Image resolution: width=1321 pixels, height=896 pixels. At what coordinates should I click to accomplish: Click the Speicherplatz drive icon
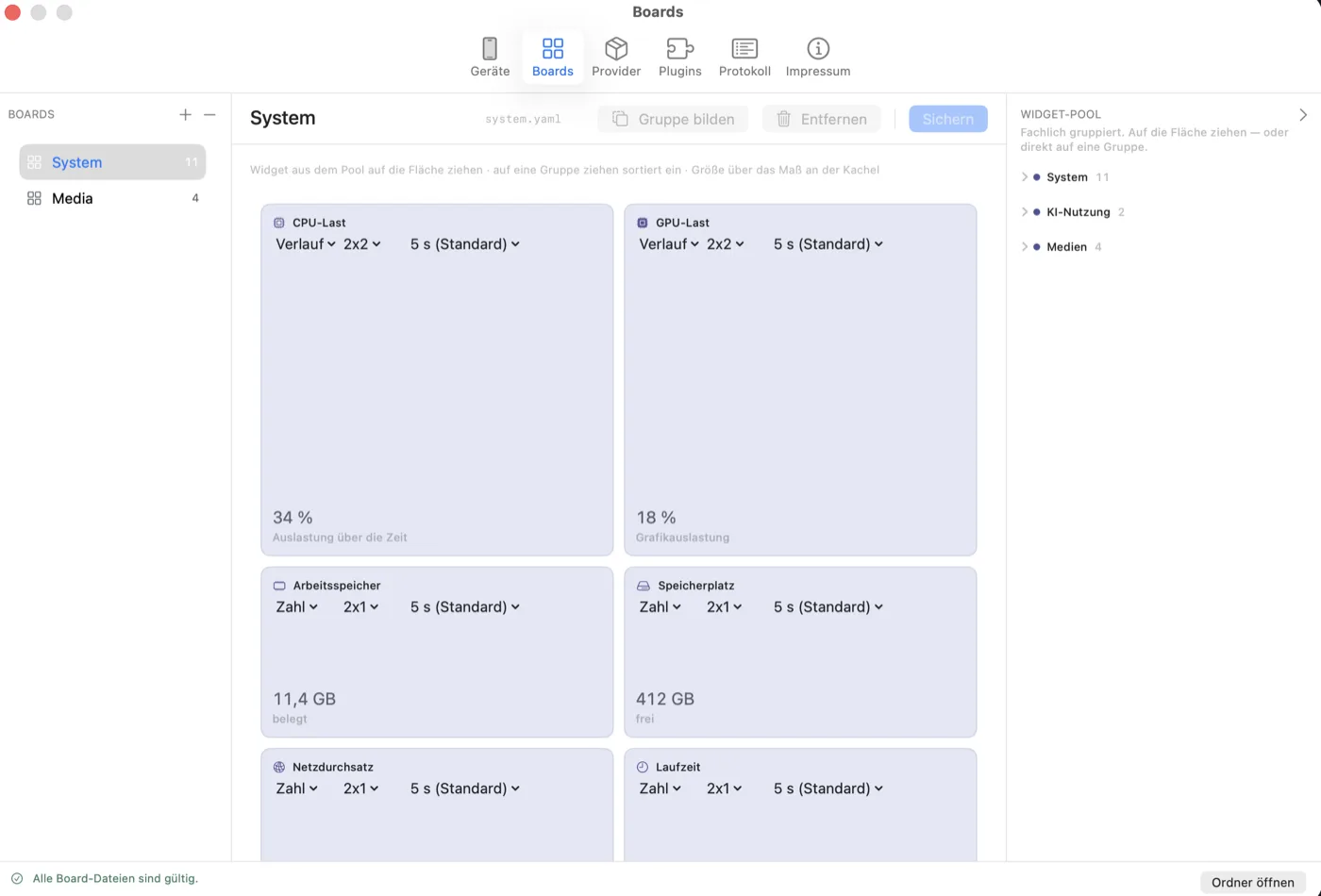(644, 586)
